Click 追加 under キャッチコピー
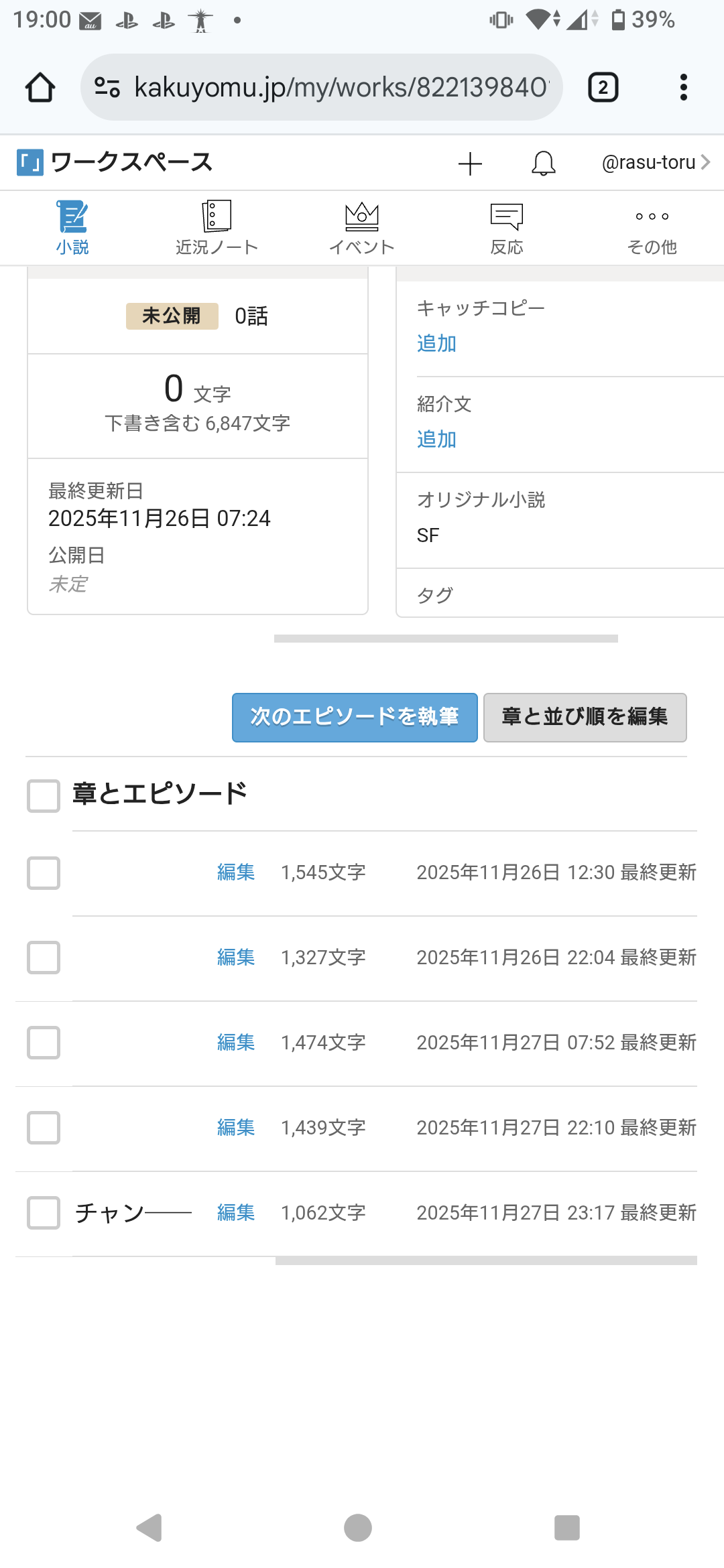724x1568 pixels. [436, 344]
